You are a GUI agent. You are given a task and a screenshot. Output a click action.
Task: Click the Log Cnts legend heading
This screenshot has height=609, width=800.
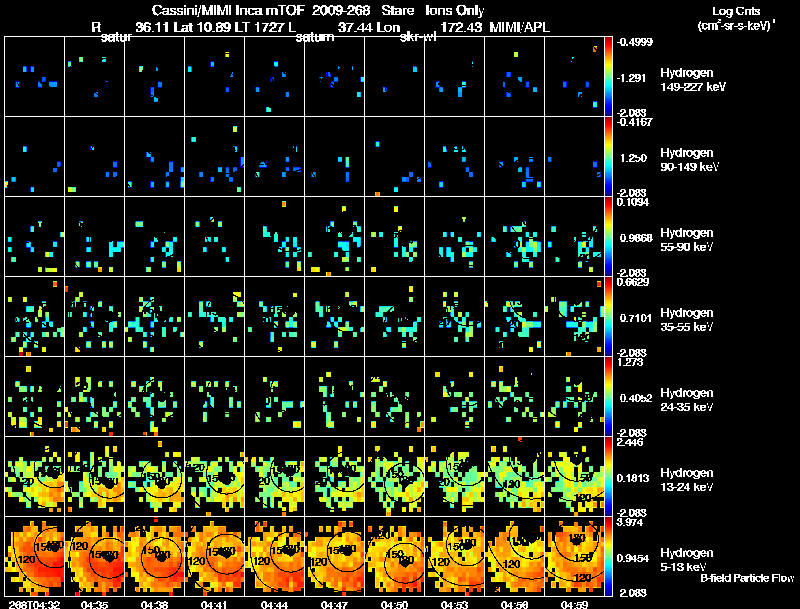tap(736, 11)
